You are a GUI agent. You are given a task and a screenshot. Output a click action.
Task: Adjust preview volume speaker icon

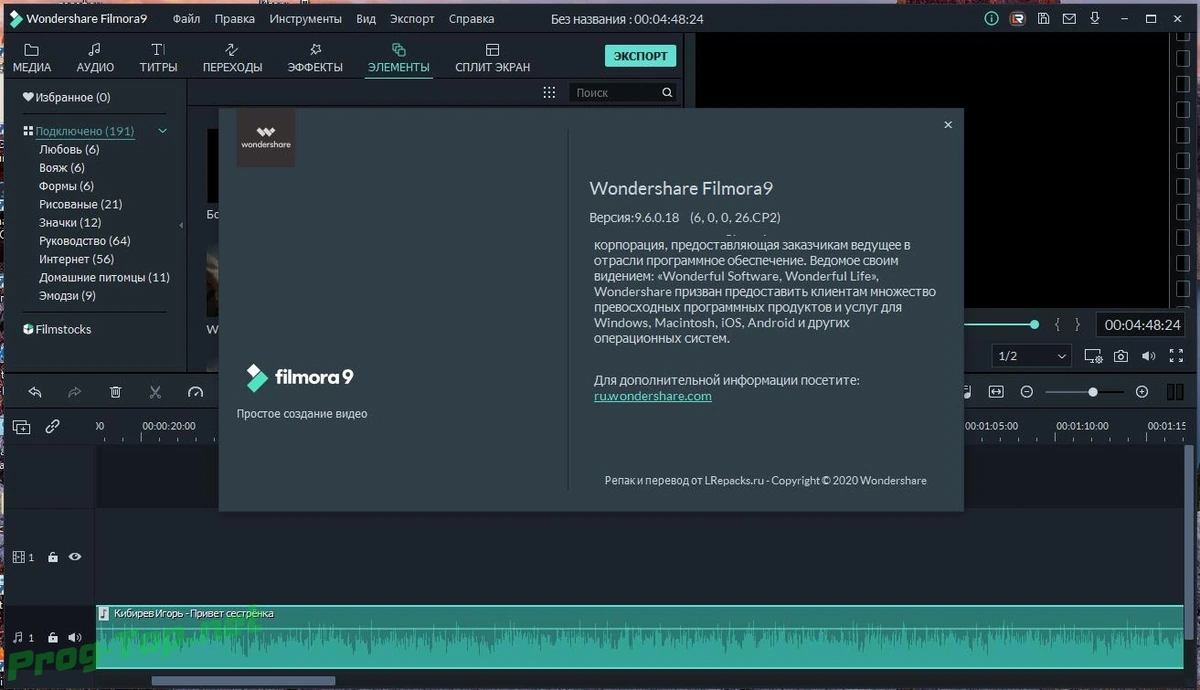1149,356
